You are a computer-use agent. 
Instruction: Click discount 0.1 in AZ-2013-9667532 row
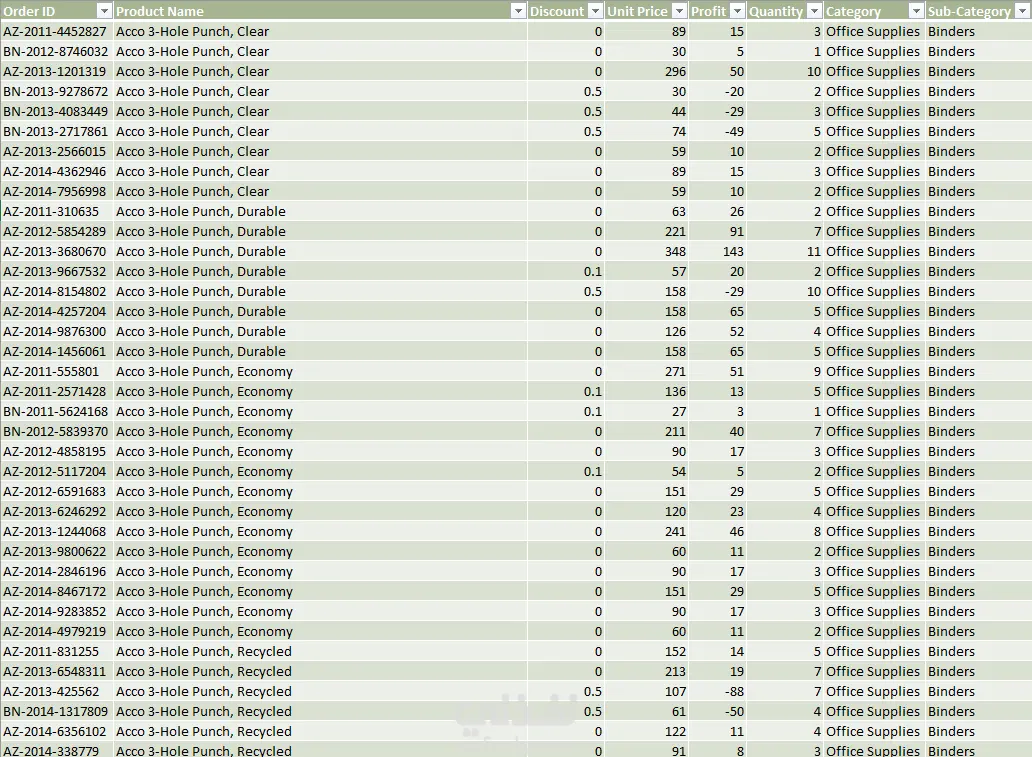pos(593,271)
